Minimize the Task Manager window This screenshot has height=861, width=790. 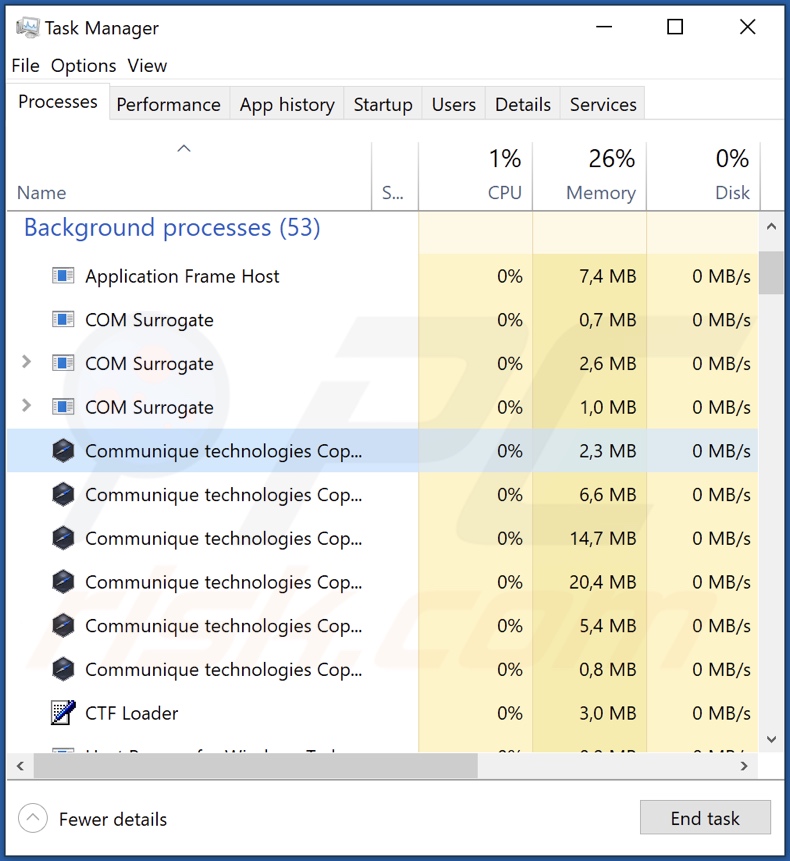[604, 26]
